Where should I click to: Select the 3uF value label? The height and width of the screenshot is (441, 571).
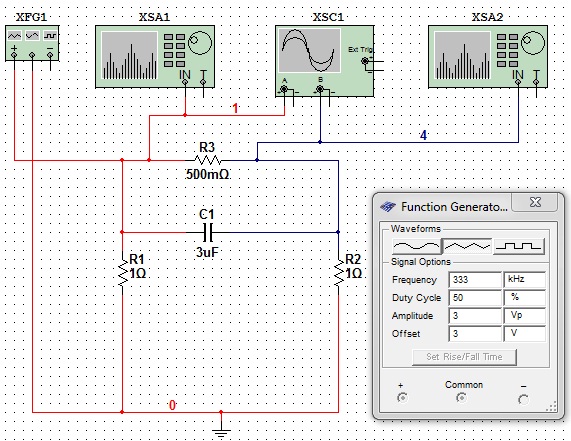point(208,252)
